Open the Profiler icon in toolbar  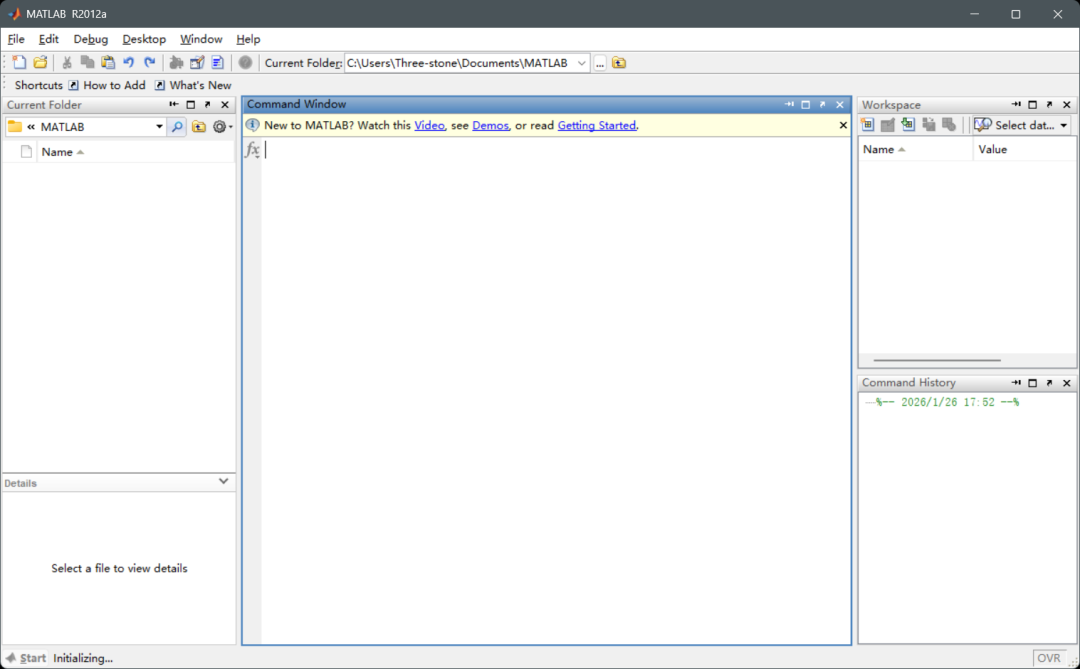point(218,63)
